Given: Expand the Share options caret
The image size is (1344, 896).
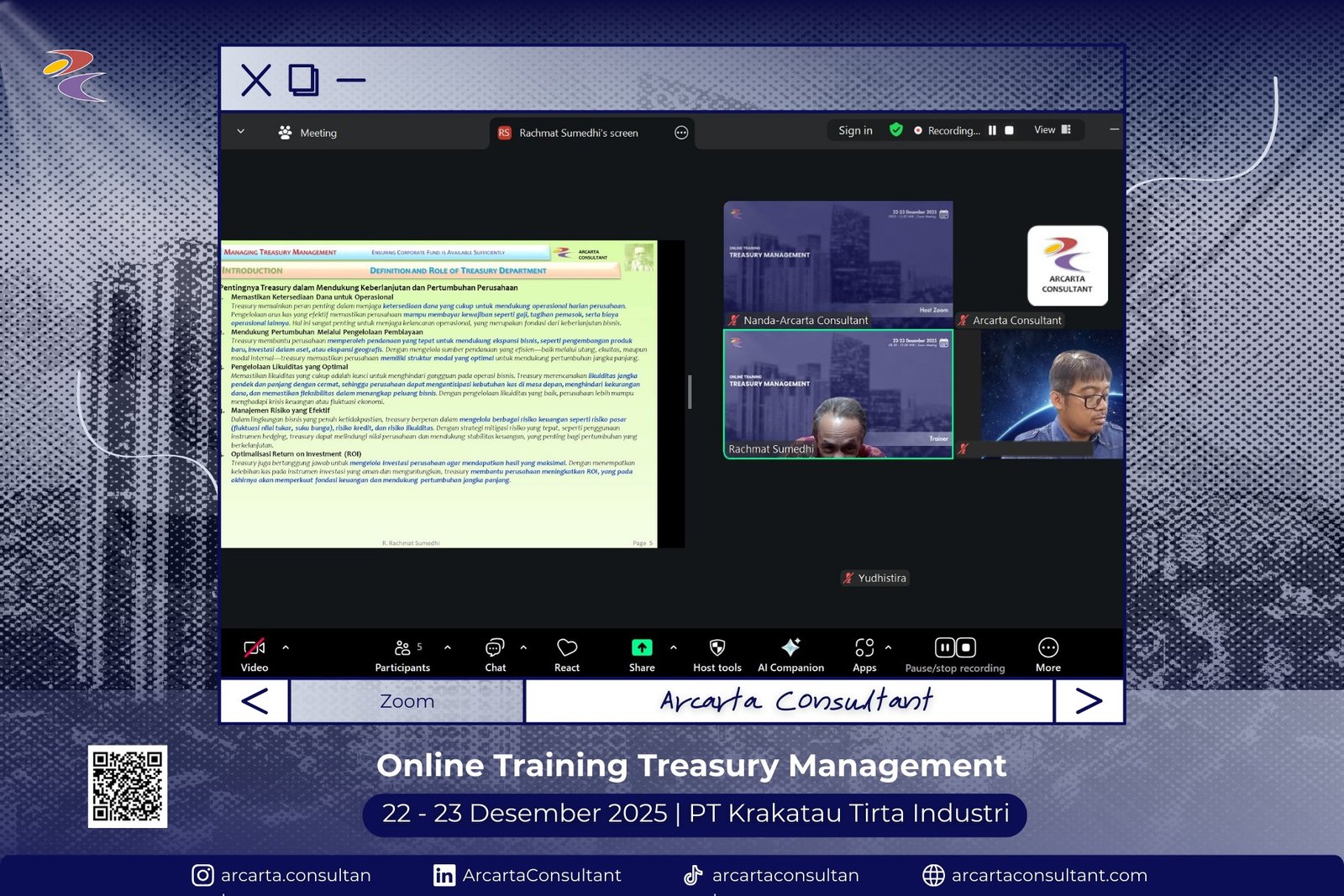Looking at the screenshot, I should [x=674, y=647].
